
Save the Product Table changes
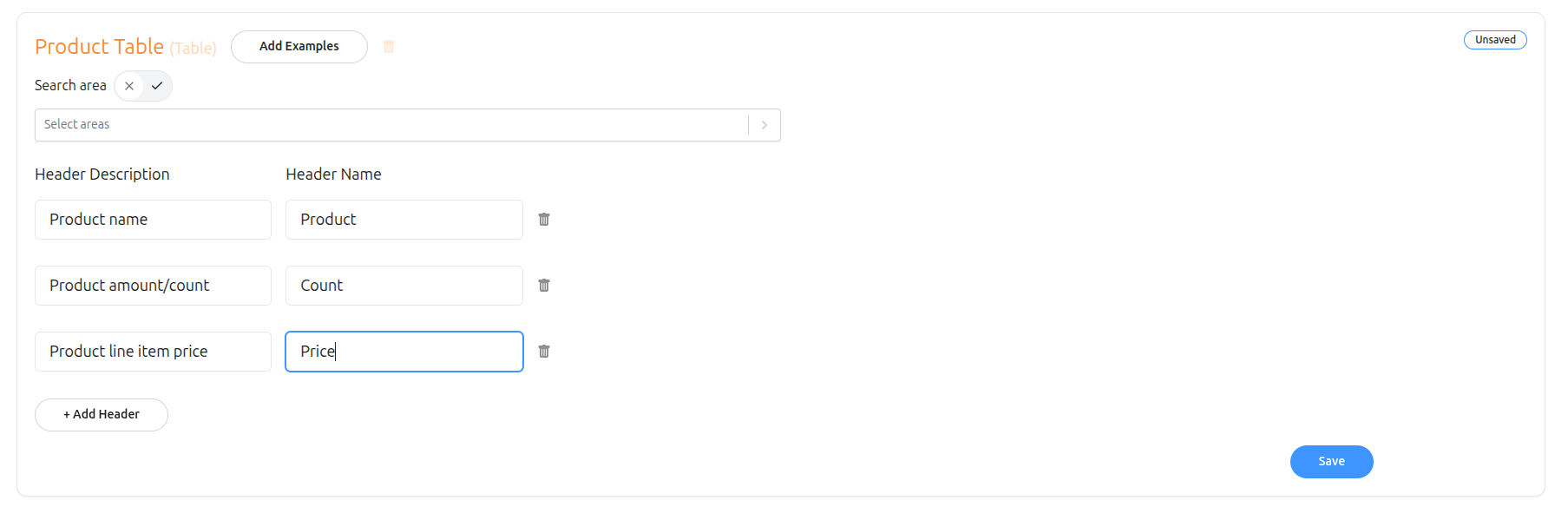pos(1331,462)
